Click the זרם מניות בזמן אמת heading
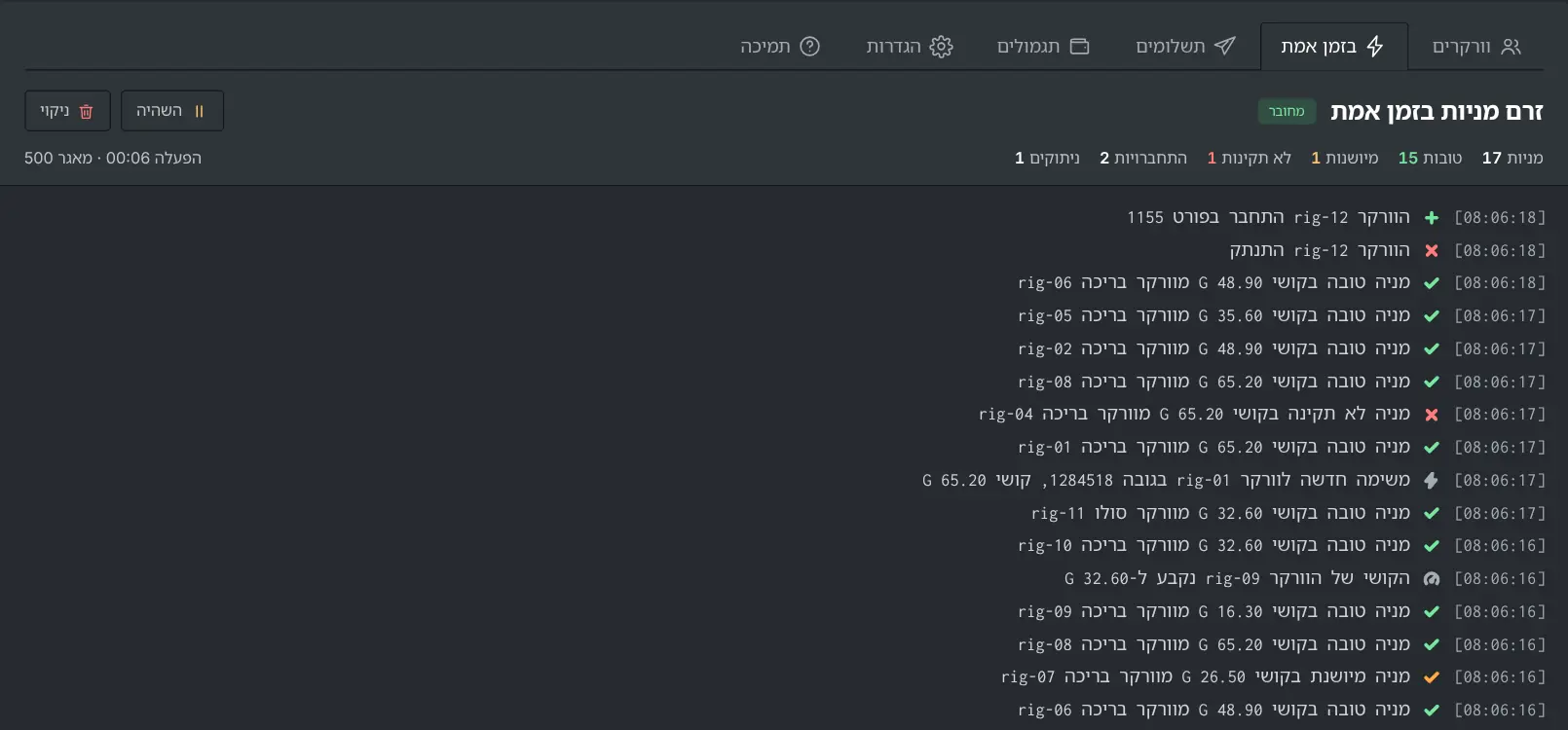Viewport: 1568px width, 730px height. point(1437,112)
